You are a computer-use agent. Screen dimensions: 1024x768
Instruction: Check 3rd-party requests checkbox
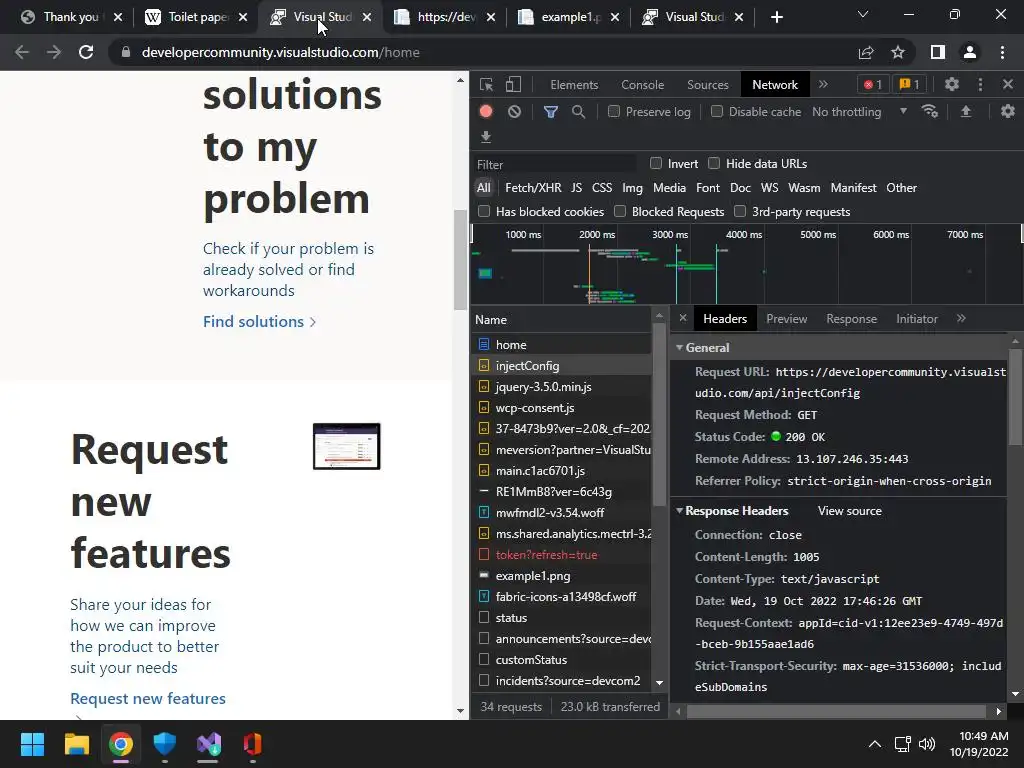(740, 211)
